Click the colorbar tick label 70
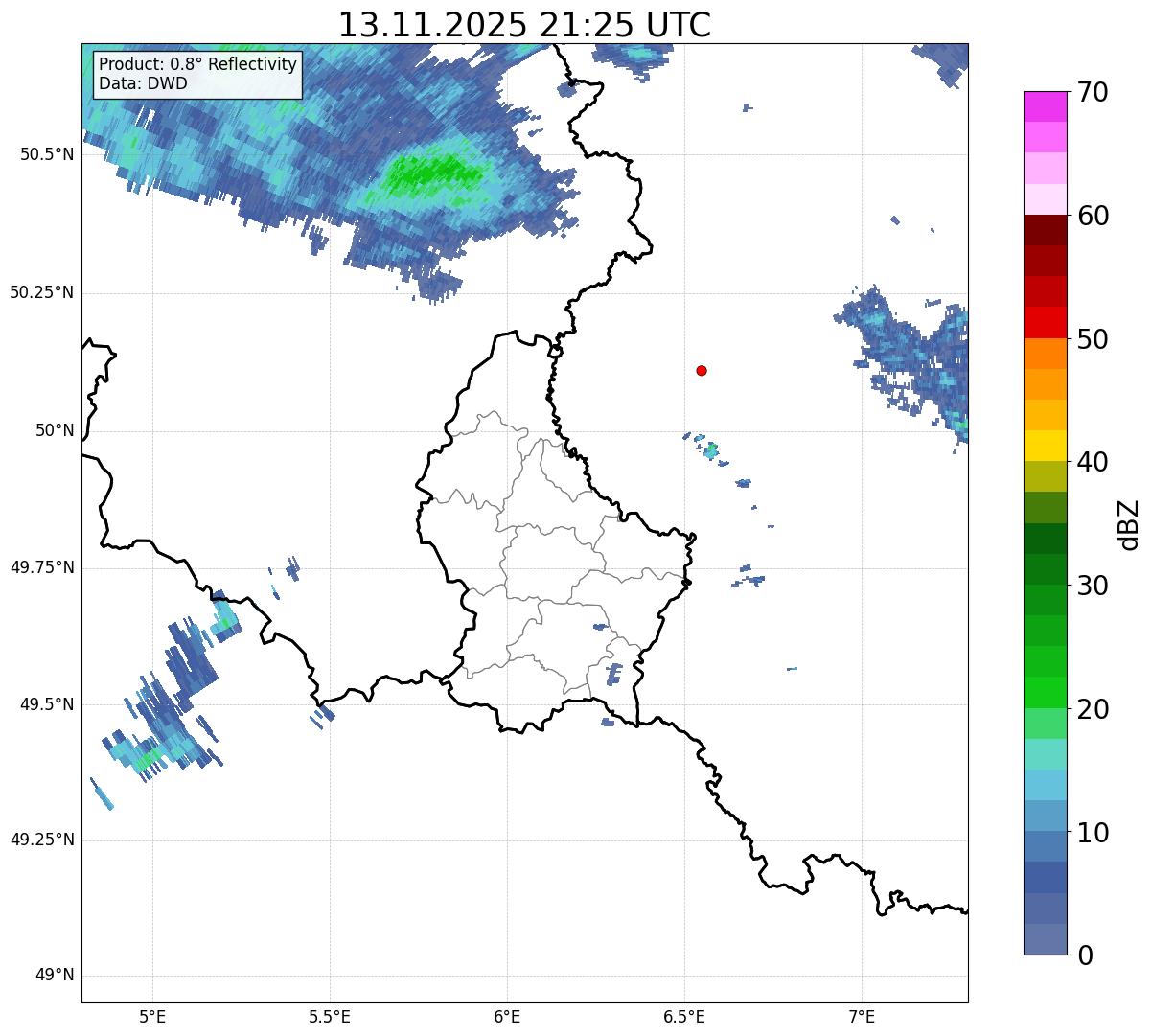Image resolution: width=1152 pixels, height=1036 pixels. 1093,92
